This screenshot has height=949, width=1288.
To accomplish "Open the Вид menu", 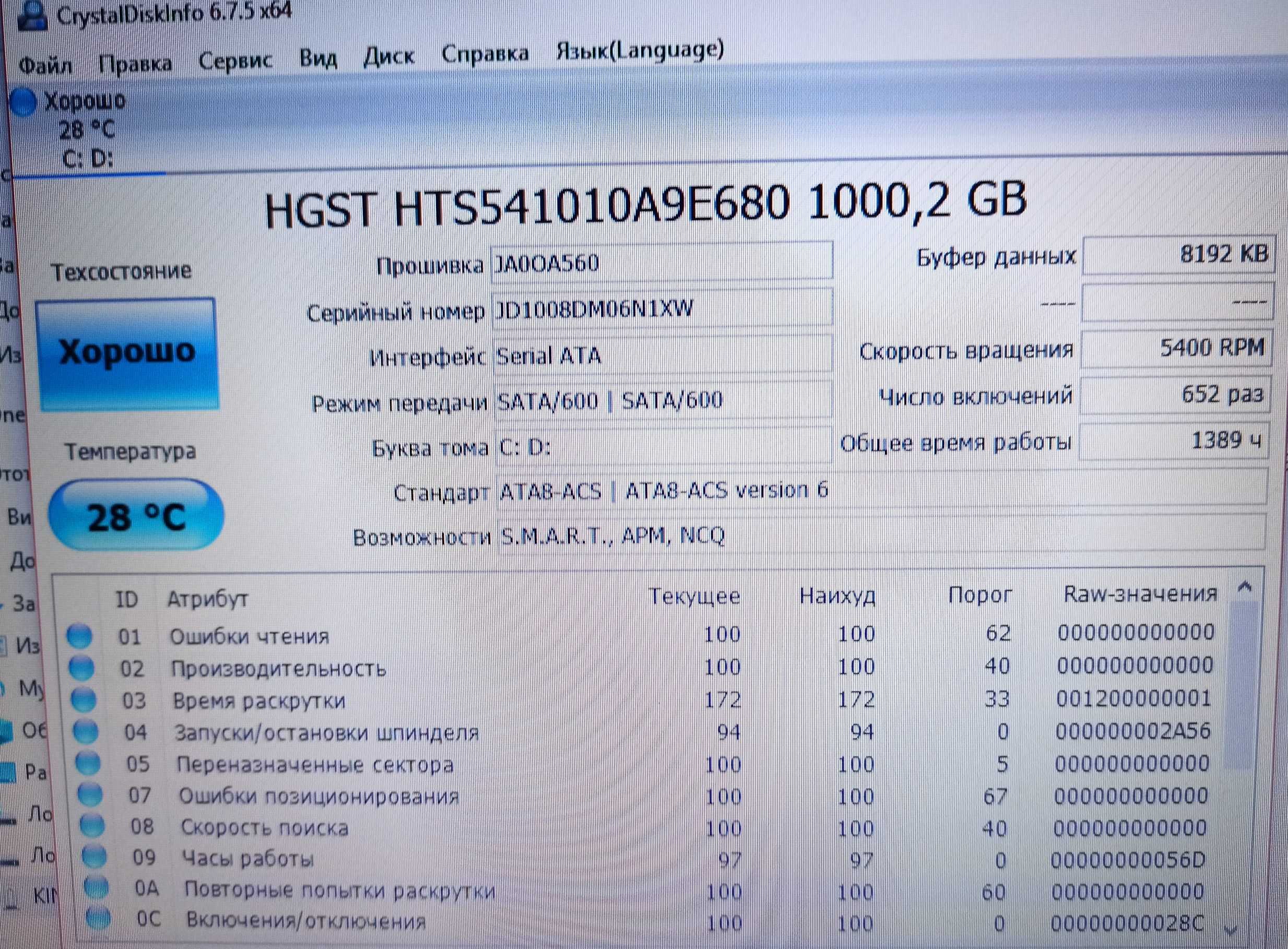I will pos(318,58).
